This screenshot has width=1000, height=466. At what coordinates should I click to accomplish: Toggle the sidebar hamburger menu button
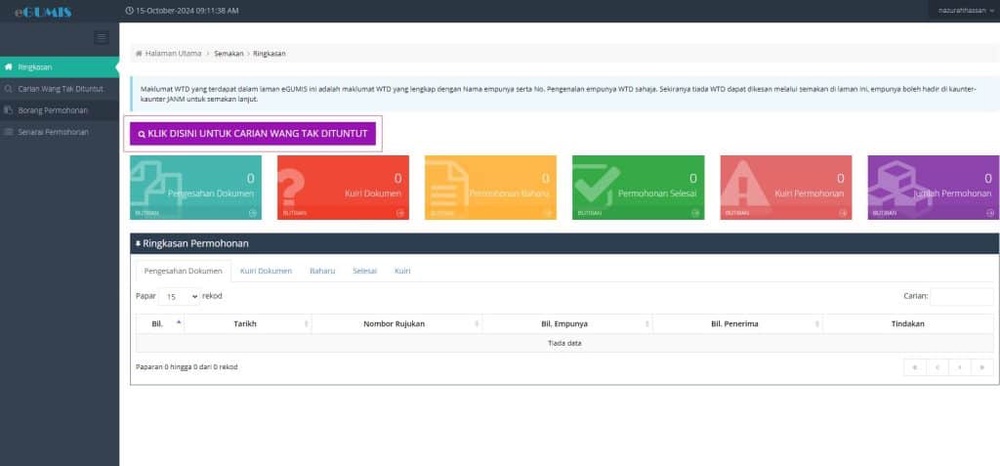(101, 38)
